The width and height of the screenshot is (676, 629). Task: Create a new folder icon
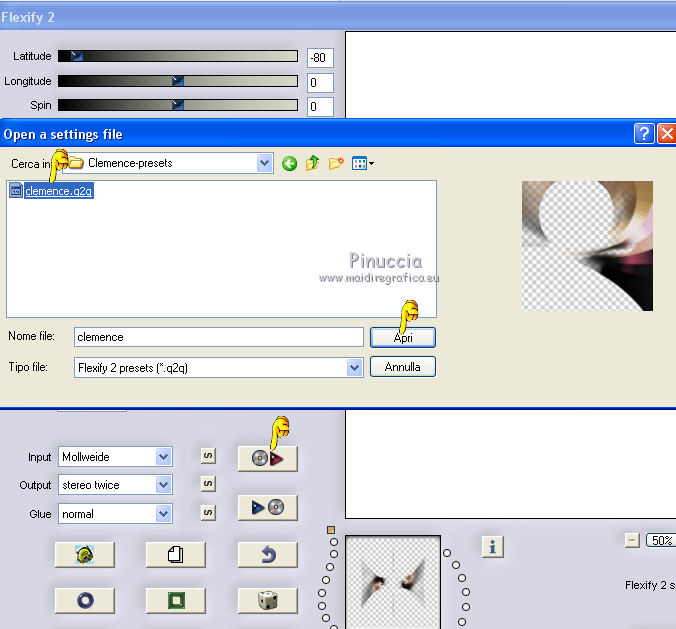(x=336, y=163)
